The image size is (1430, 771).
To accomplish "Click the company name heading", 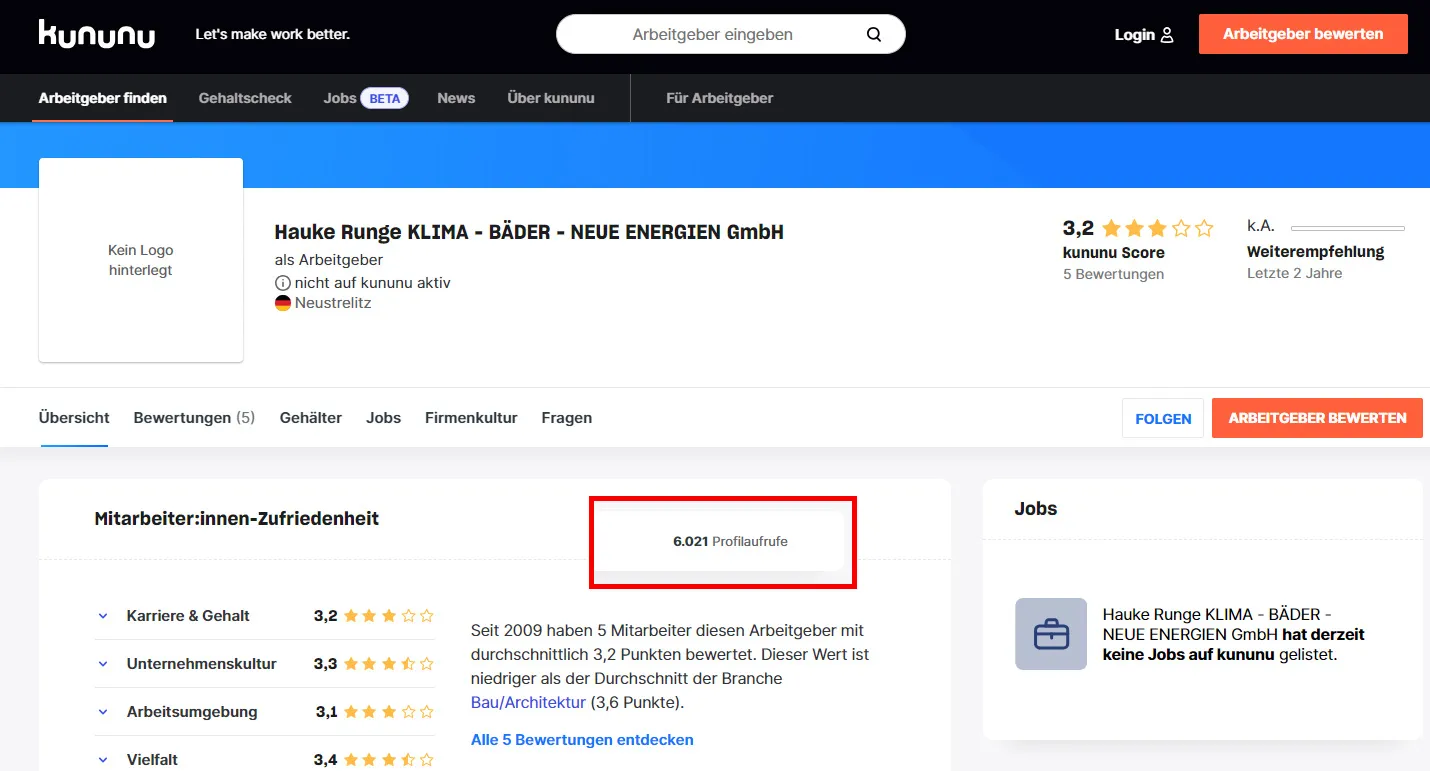I will coord(529,232).
